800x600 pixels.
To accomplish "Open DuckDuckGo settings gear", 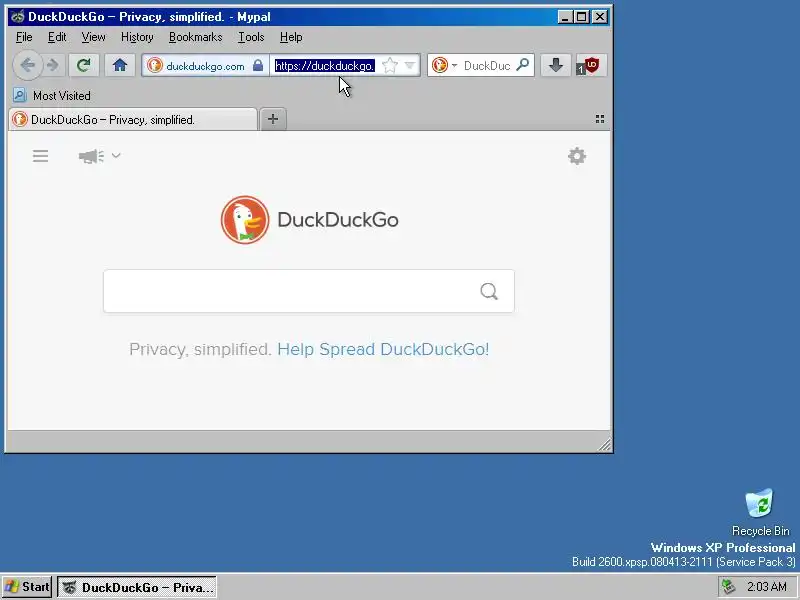I will coord(577,156).
